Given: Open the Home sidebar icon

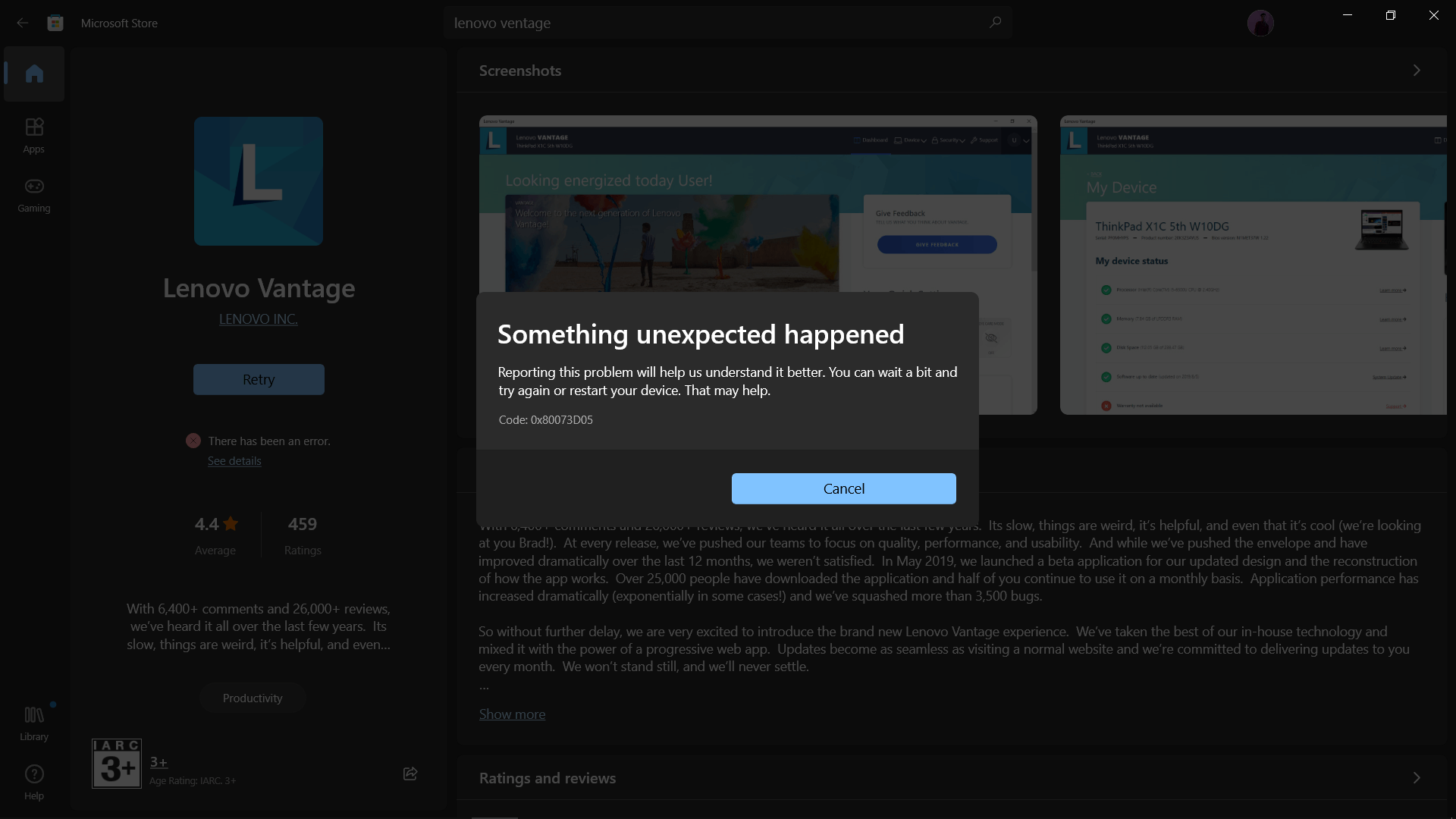Looking at the screenshot, I should (x=34, y=74).
